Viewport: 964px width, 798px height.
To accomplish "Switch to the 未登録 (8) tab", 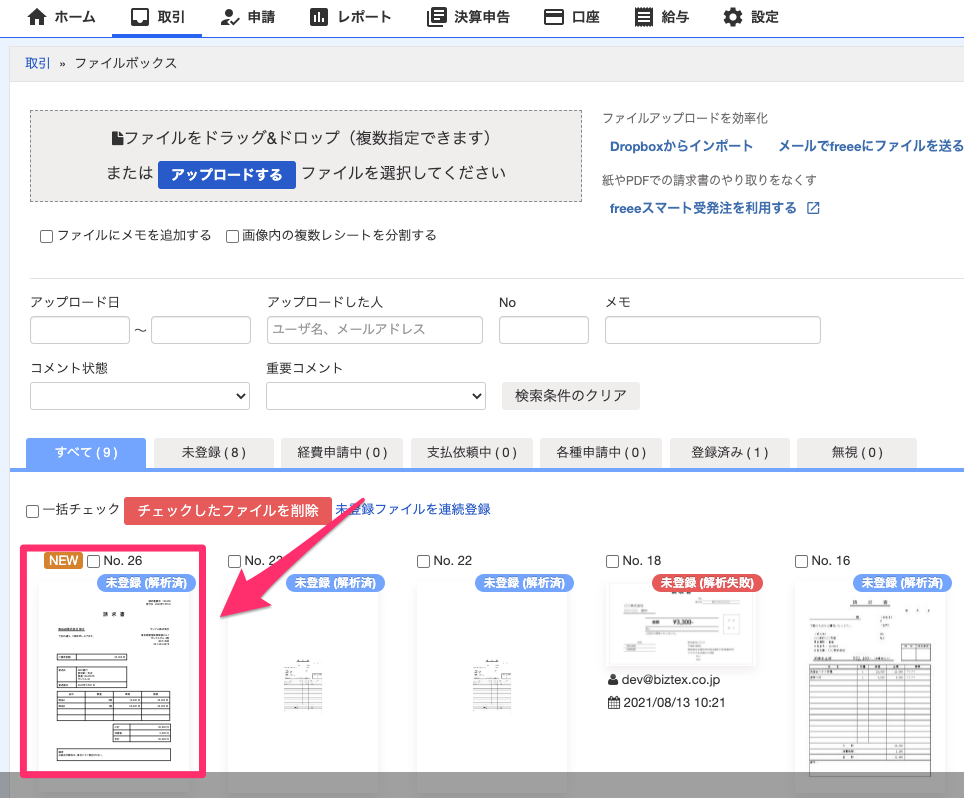I will pos(213,452).
